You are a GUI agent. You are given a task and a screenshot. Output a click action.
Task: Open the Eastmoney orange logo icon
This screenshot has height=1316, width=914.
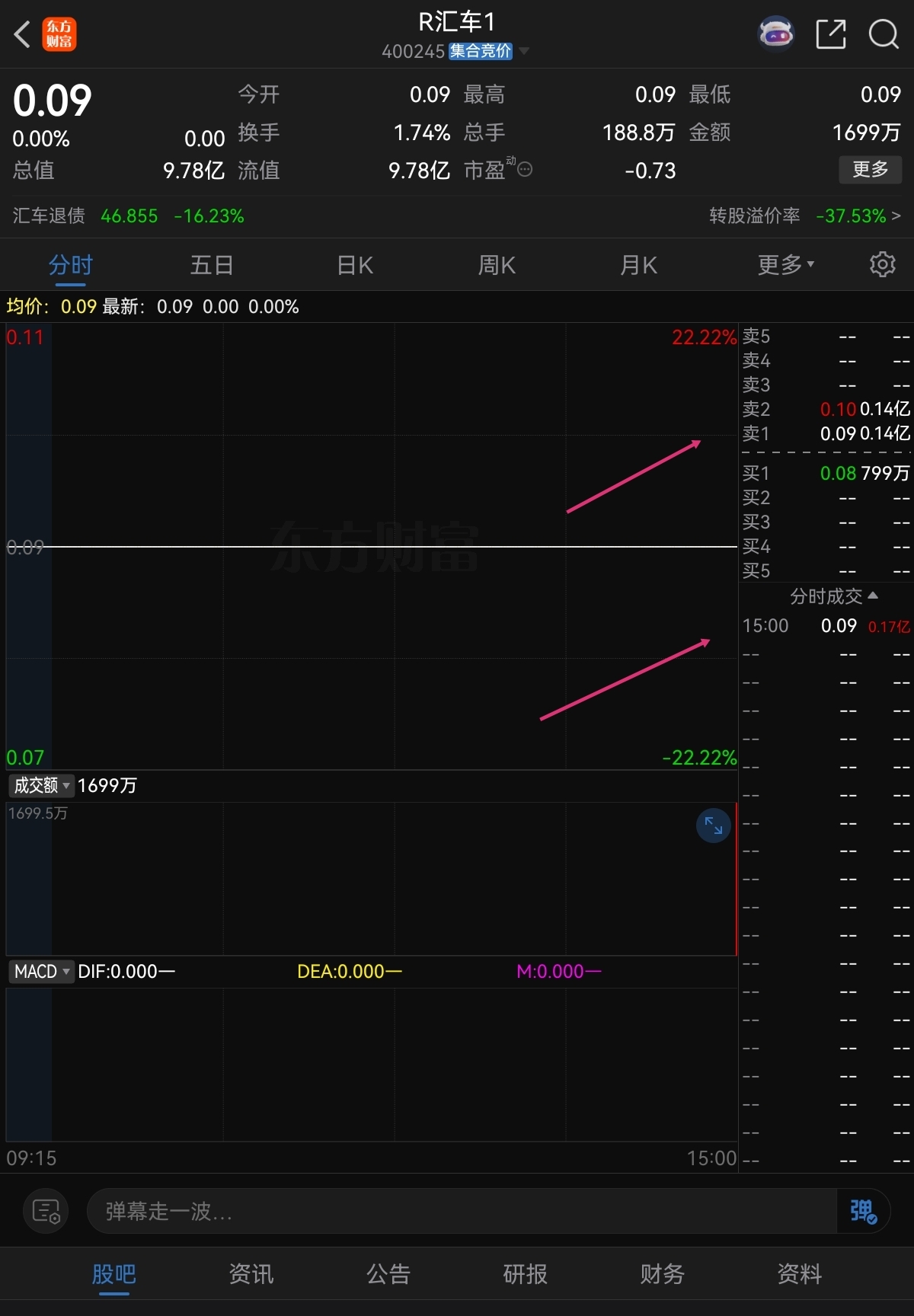[x=59, y=34]
